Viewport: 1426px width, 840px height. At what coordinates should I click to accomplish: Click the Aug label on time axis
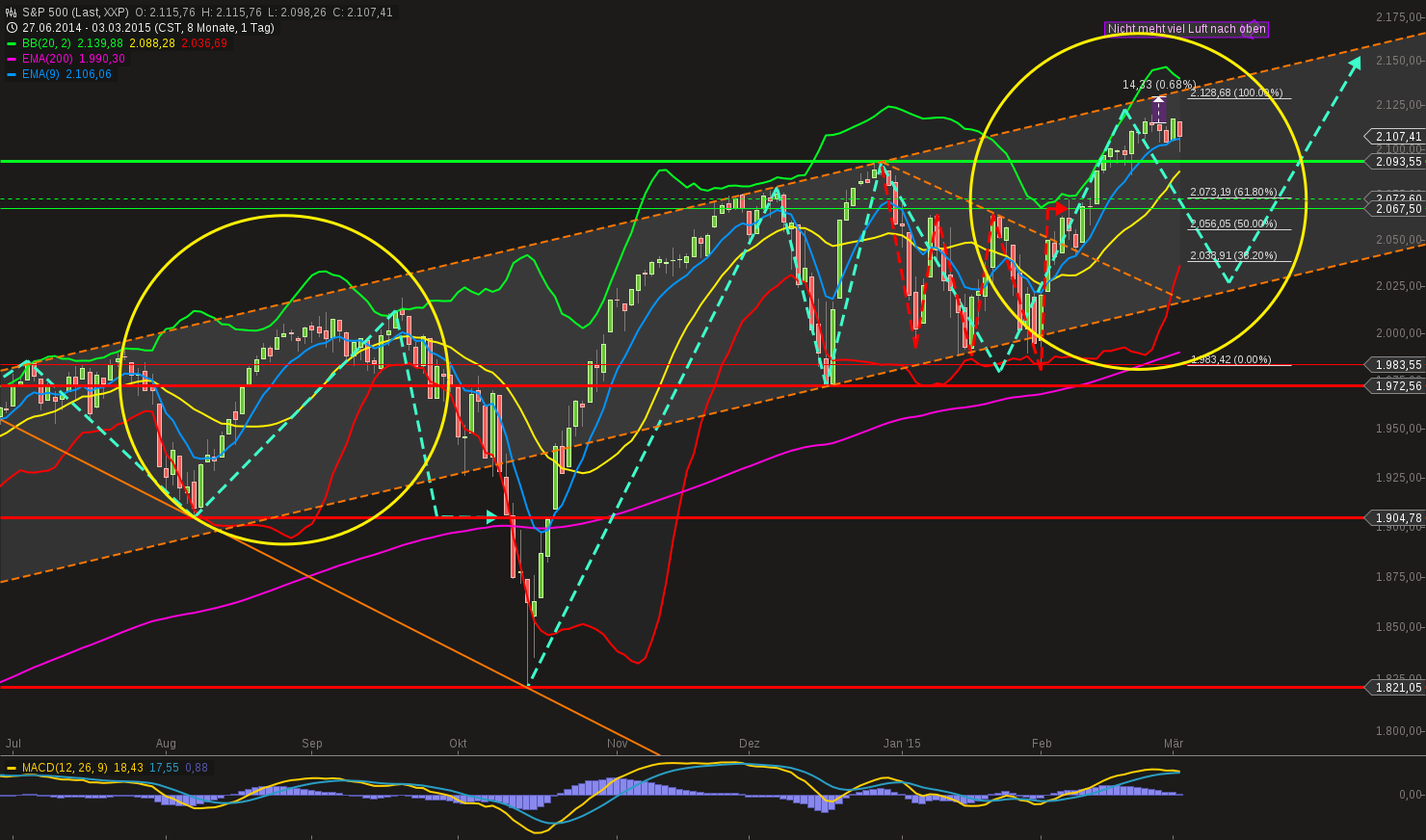(x=166, y=744)
